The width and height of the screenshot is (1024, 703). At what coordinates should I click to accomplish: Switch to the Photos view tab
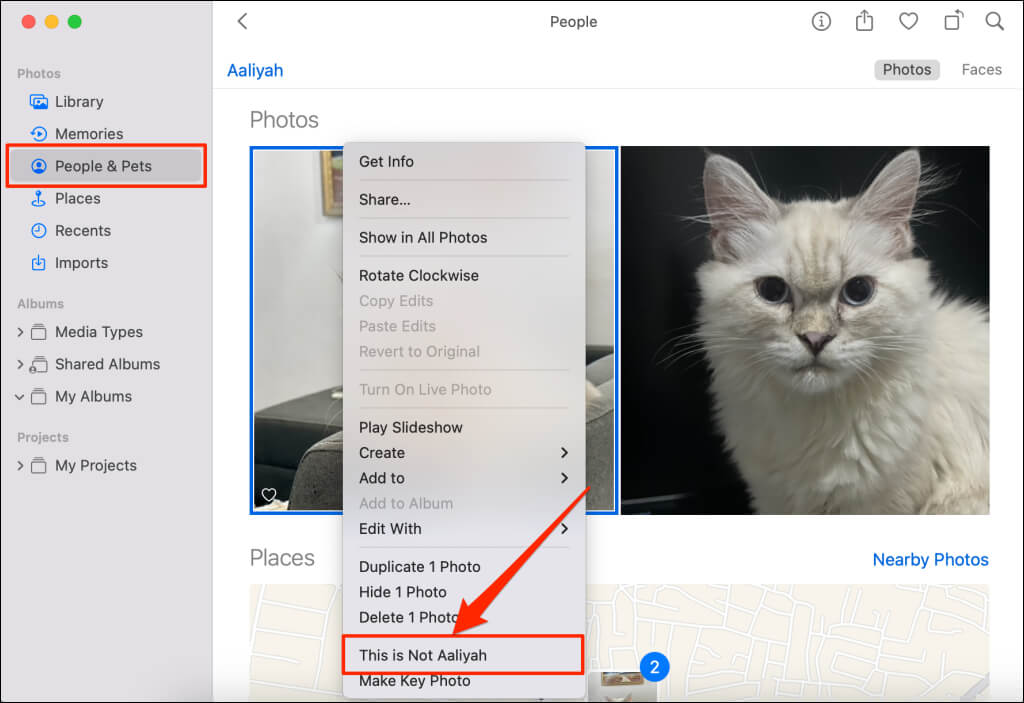coord(906,70)
